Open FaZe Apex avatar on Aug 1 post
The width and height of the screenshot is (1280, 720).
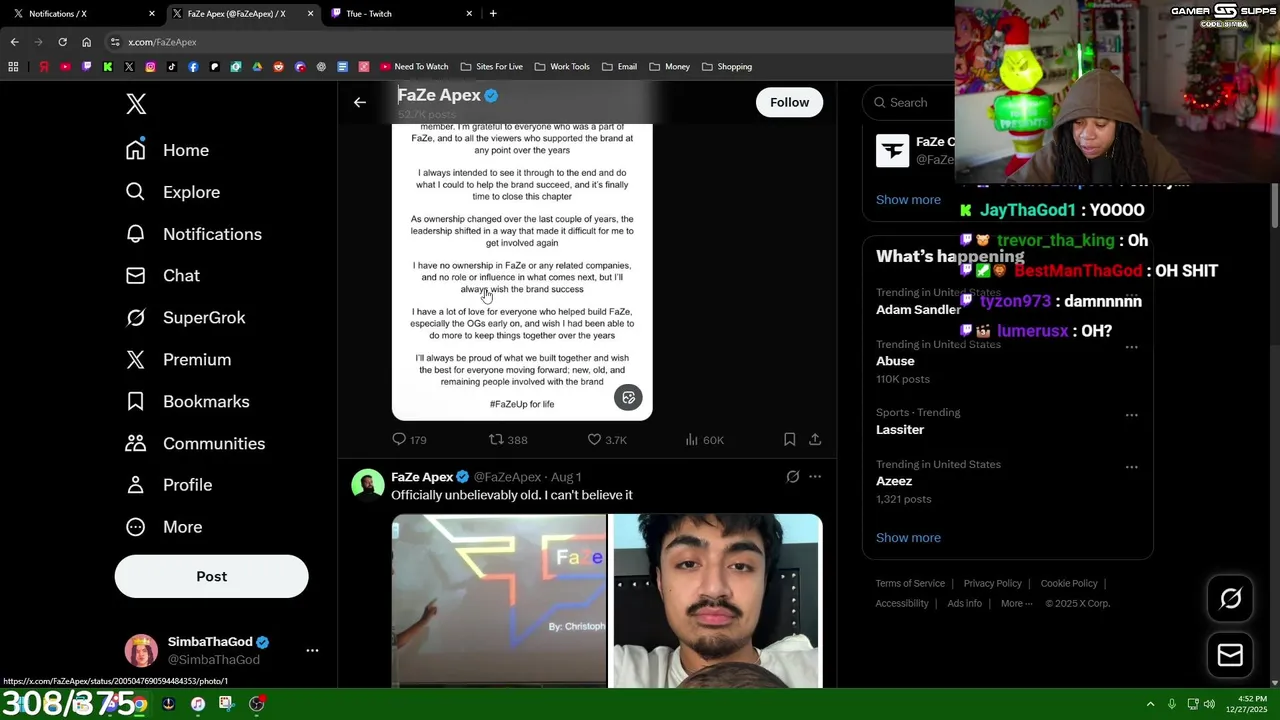(x=368, y=485)
